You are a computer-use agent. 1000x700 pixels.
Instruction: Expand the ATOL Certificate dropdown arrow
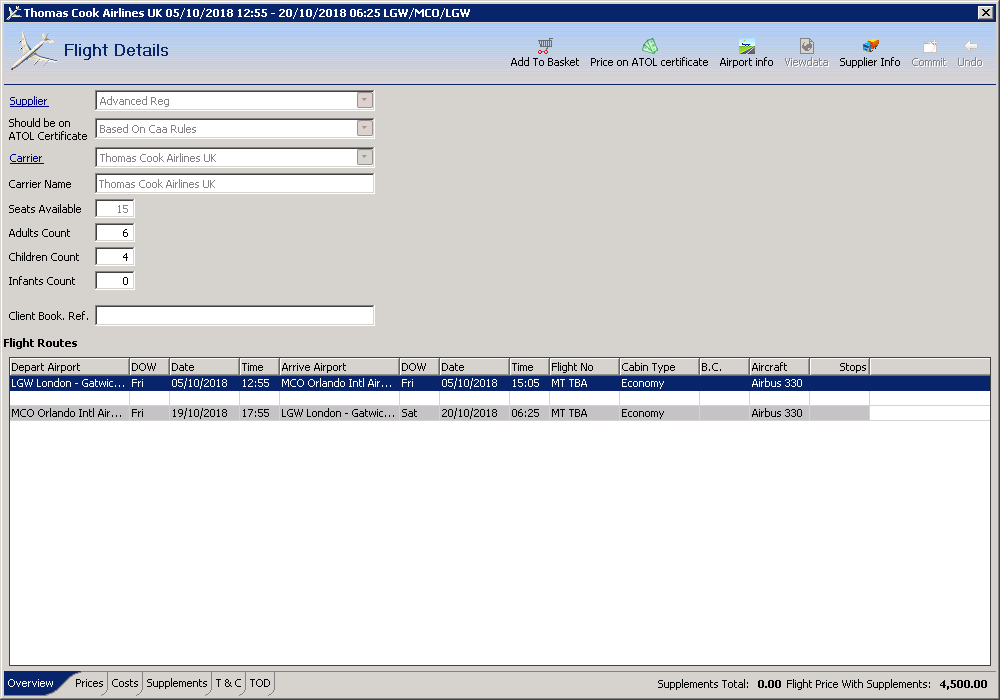[364, 129]
